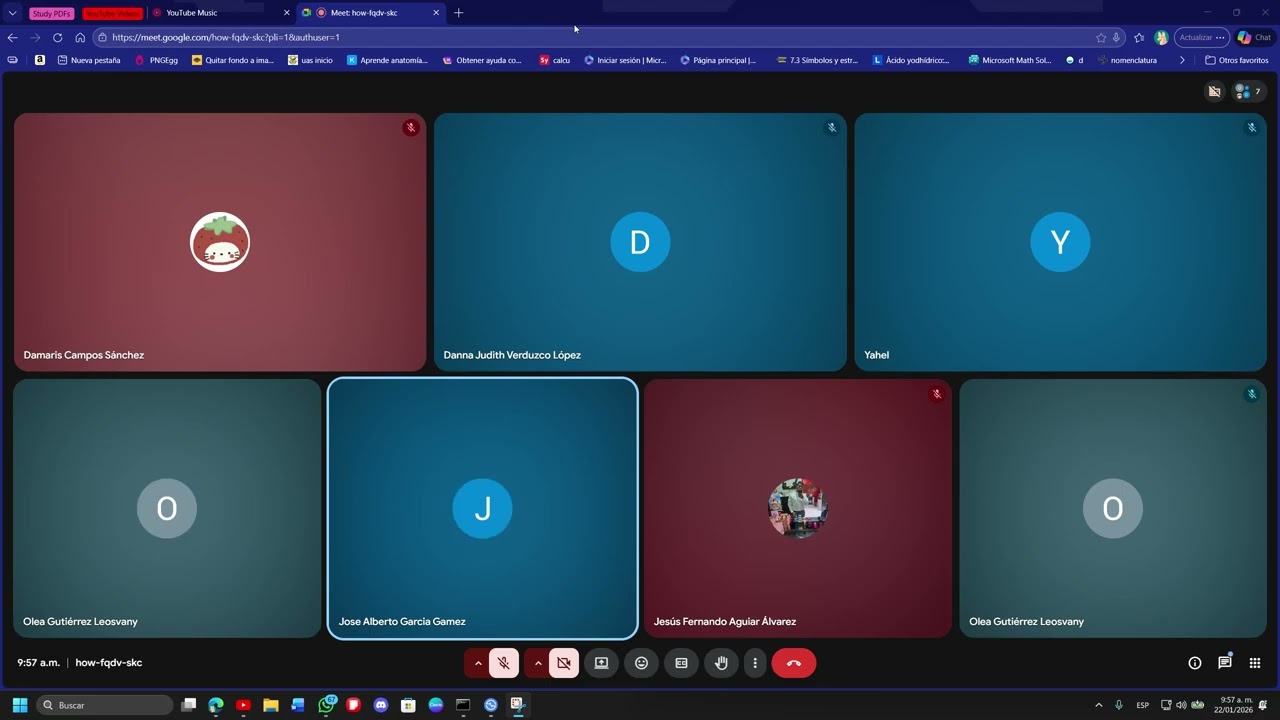Screen dimensions: 1280x720
Task: Show hidden system tray icons
Action: tap(1098, 705)
